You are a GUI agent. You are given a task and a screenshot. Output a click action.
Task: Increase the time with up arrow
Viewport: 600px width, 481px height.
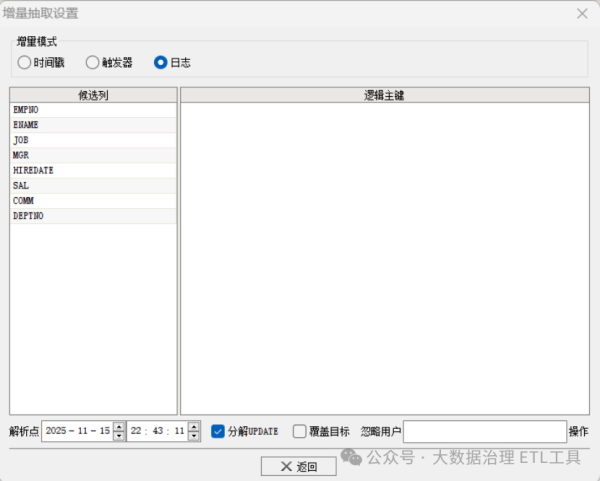[x=194, y=427]
